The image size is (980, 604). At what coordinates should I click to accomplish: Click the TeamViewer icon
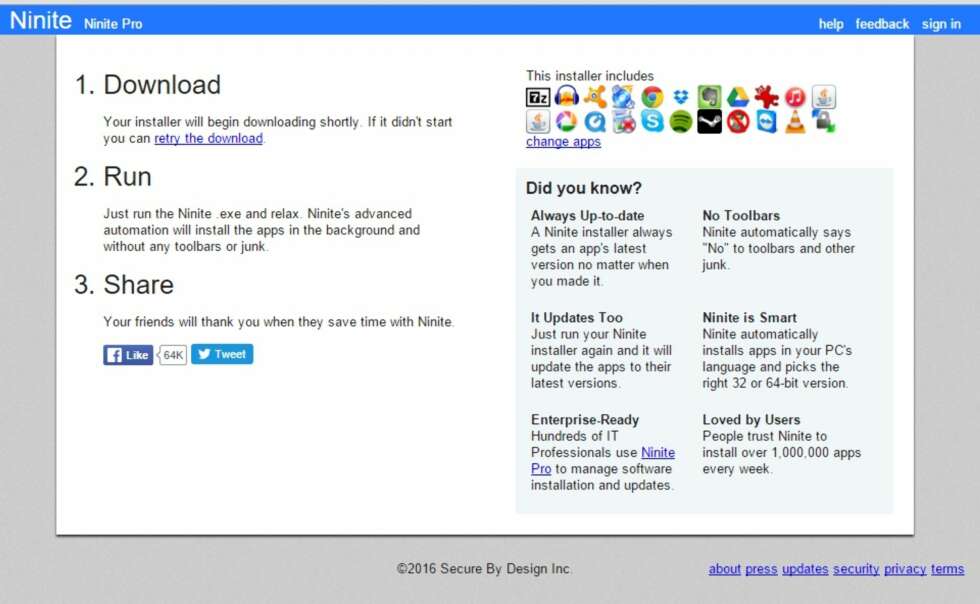pyautogui.click(x=766, y=121)
